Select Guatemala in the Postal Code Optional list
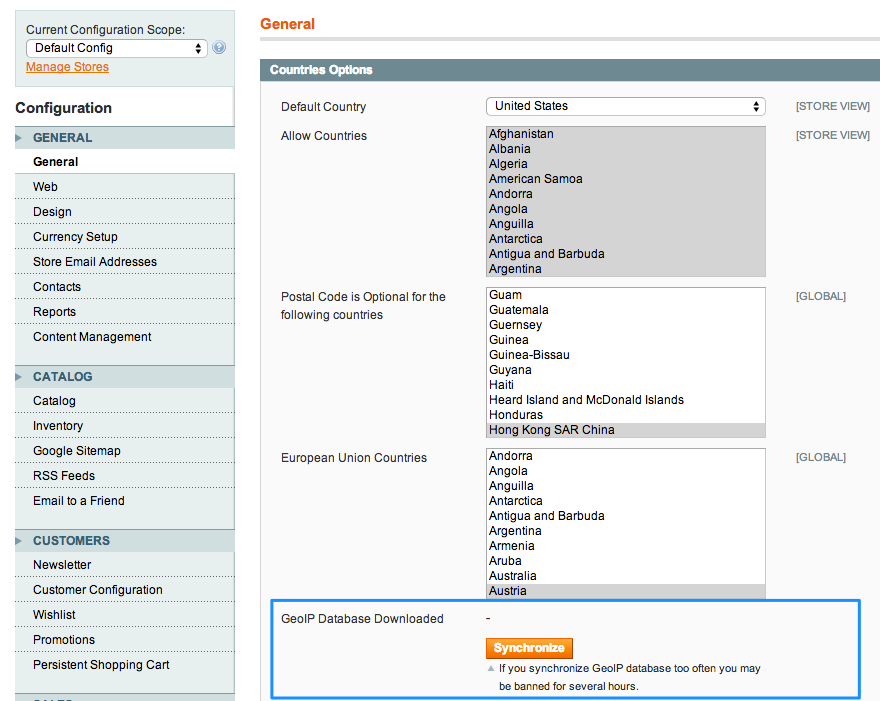The width and height of the screenshot is (880, 701). 625,310
